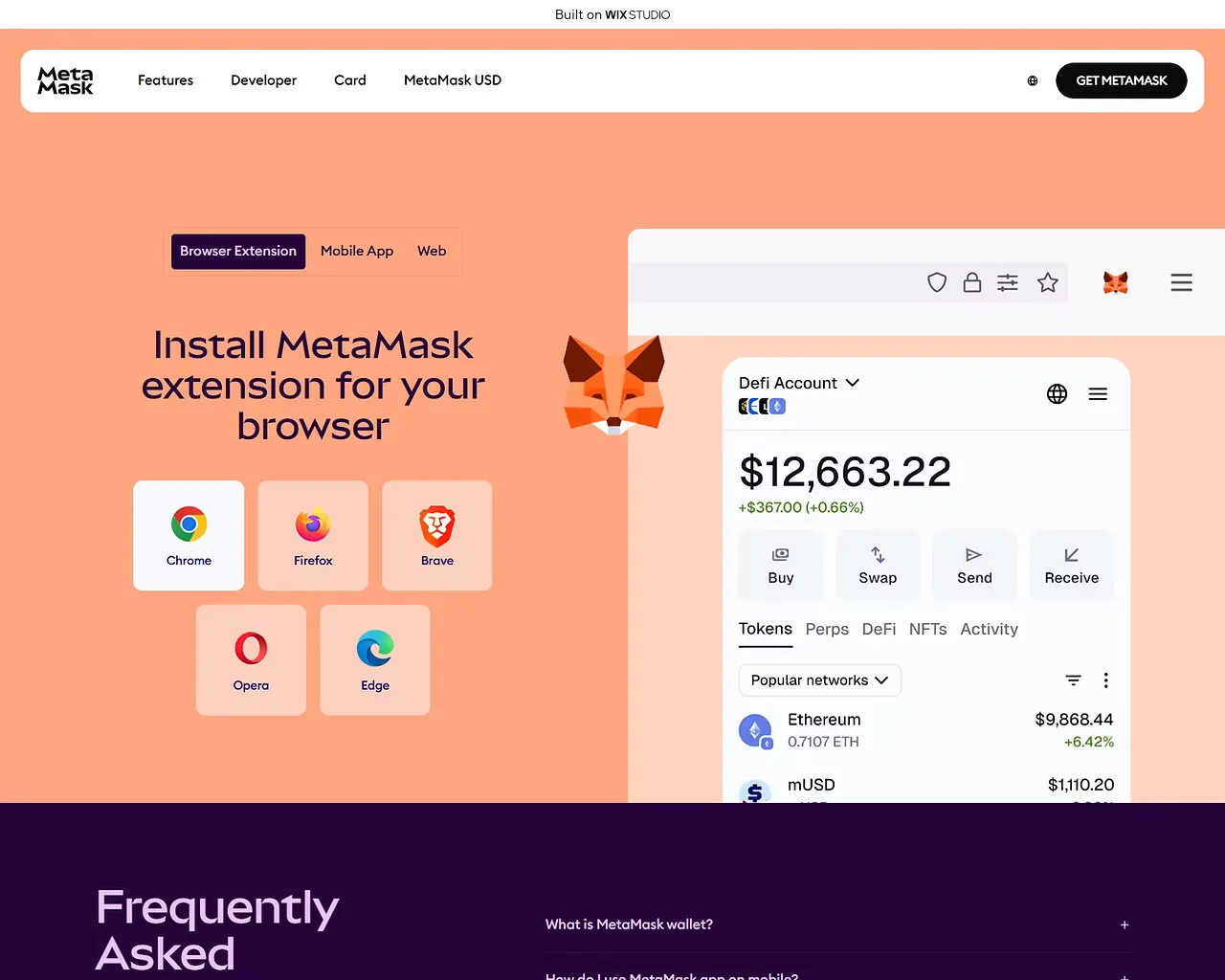Click the Built on Wix Studio banner
1225x980 pixels.
pos(612,14)
